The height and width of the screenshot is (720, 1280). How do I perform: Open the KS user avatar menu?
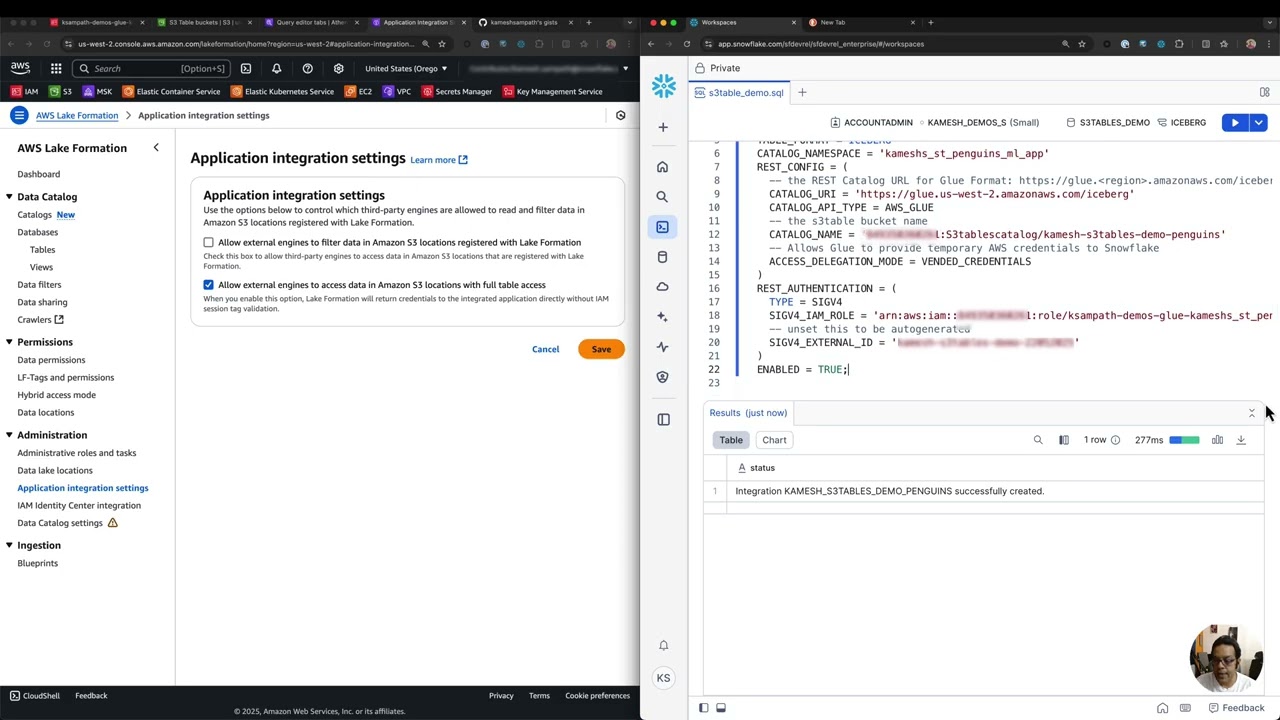click(663, 678)
